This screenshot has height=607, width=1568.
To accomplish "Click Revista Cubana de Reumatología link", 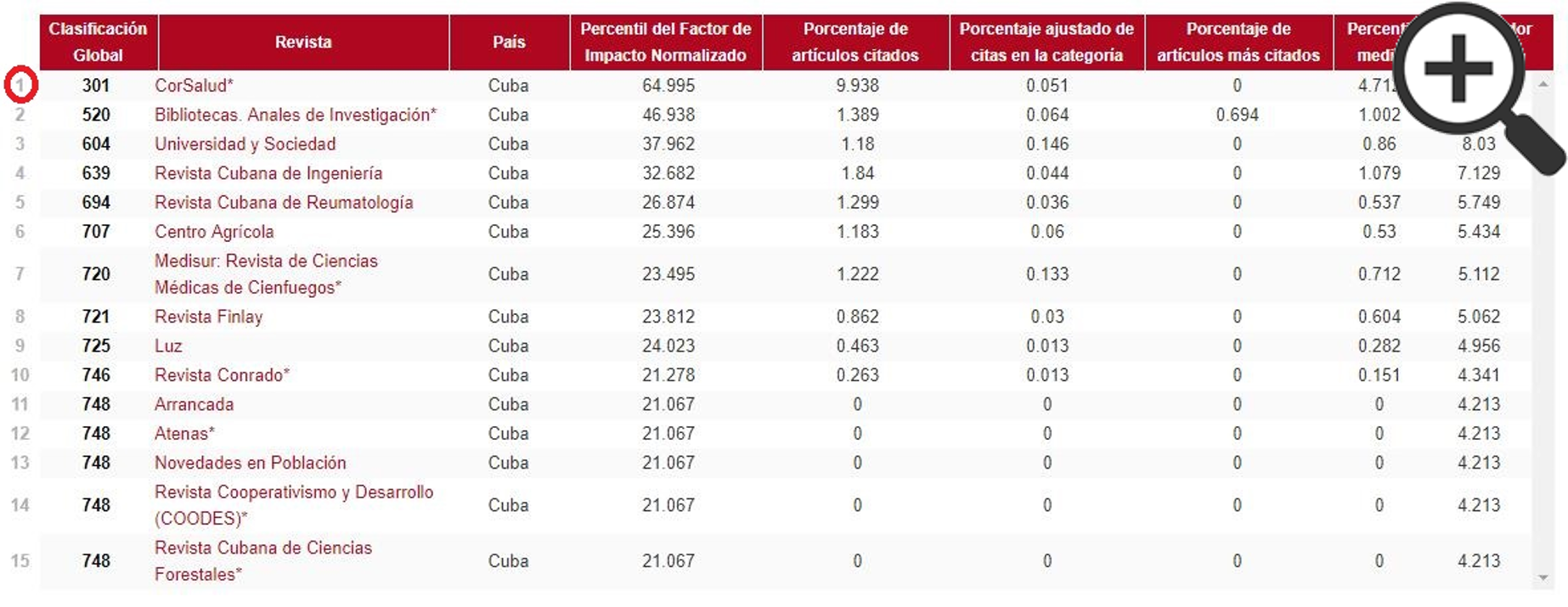I will (x=283, y=202).
